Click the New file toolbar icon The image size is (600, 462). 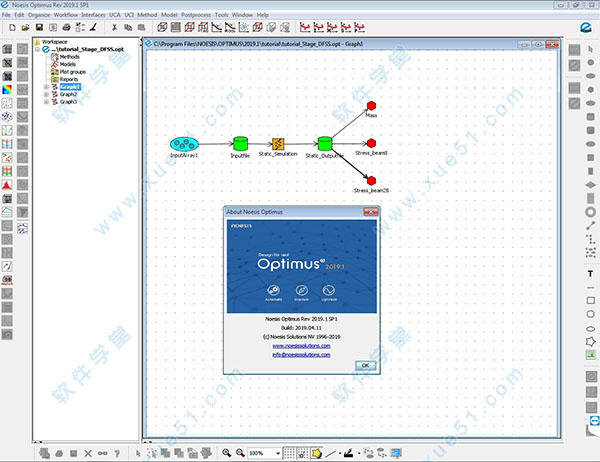(10, 27)
